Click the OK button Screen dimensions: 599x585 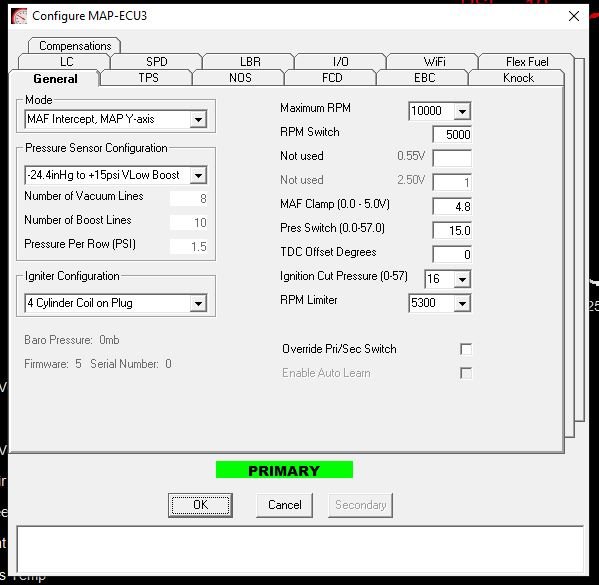pyautogui.click(x=200, y=505)
